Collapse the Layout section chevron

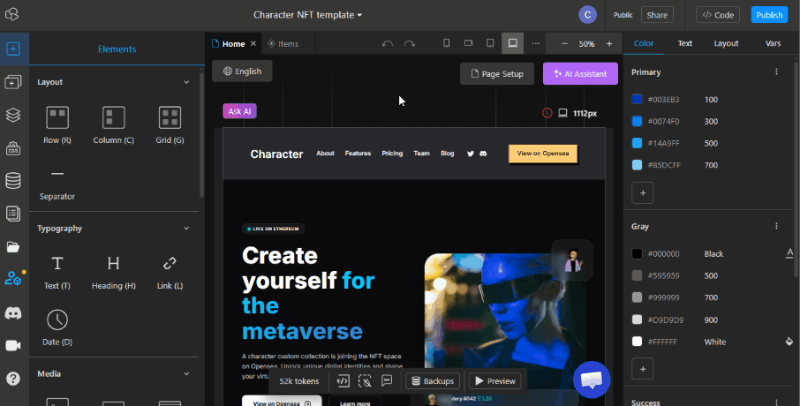point(186,82)
